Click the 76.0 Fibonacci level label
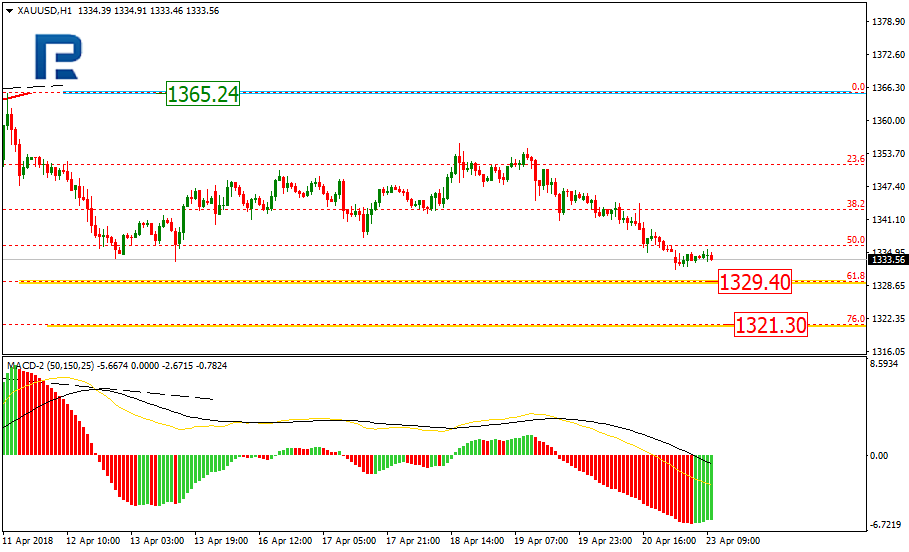The height and width of the screenshot is (552, 909). (856, 319)
